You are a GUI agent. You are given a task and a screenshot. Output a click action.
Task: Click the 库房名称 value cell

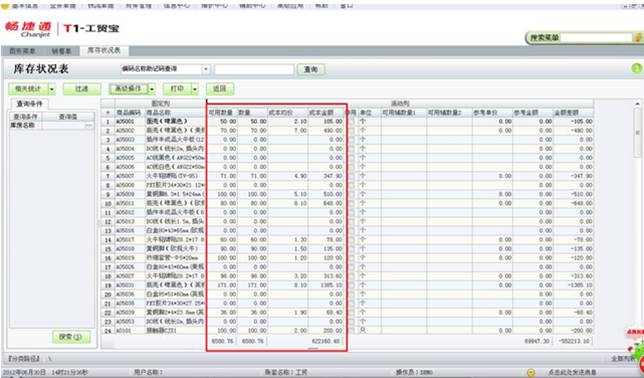68,125
